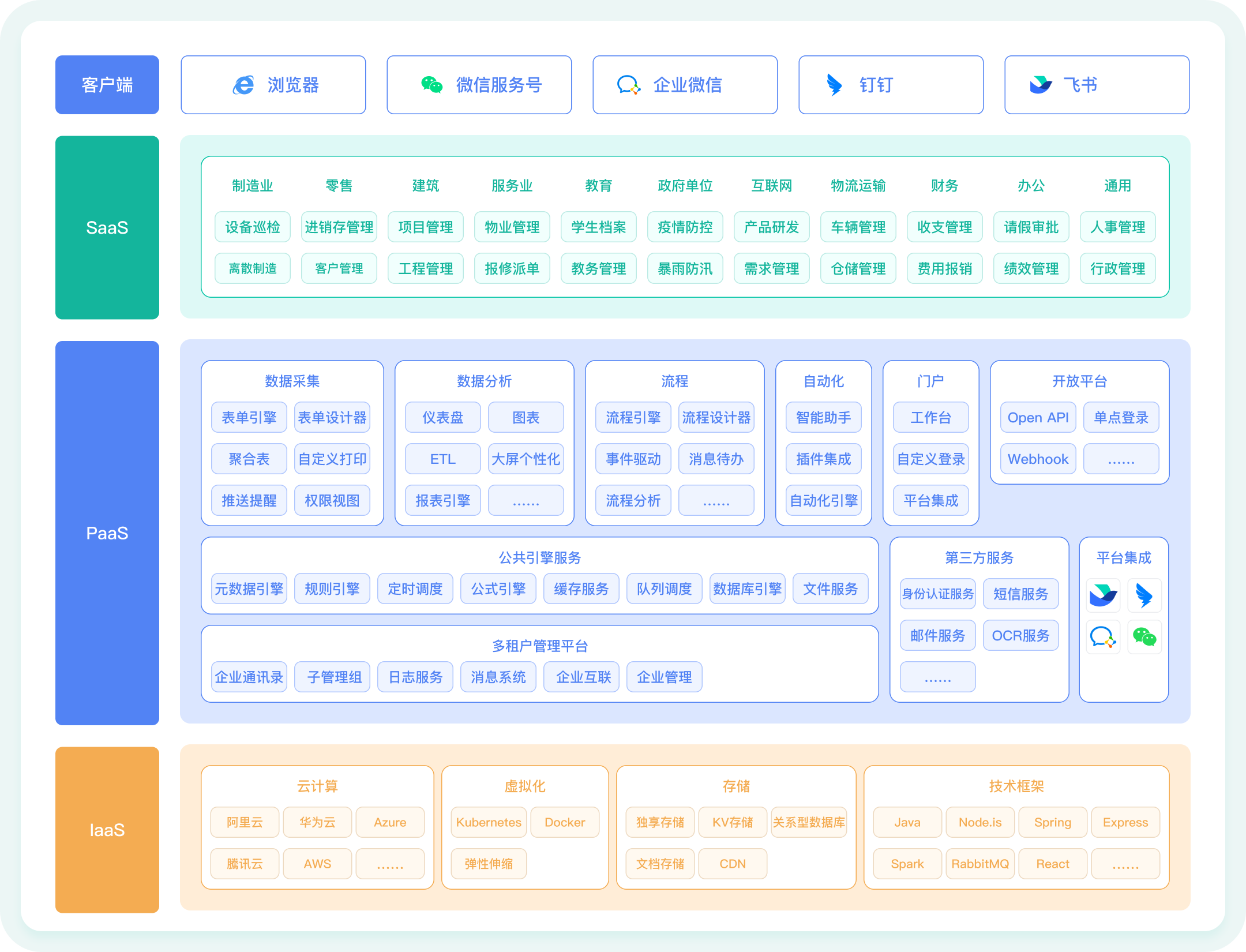Click DingTalk icon in 平台集成 panel
Image resolution: width=1246 pixels, height=952 pixels.
point(1144,595)
